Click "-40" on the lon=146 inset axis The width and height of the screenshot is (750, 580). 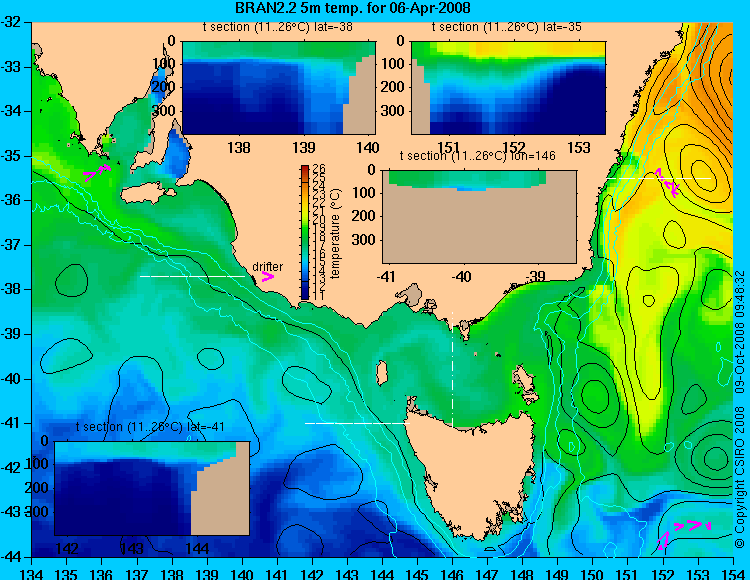click(462, 276)
